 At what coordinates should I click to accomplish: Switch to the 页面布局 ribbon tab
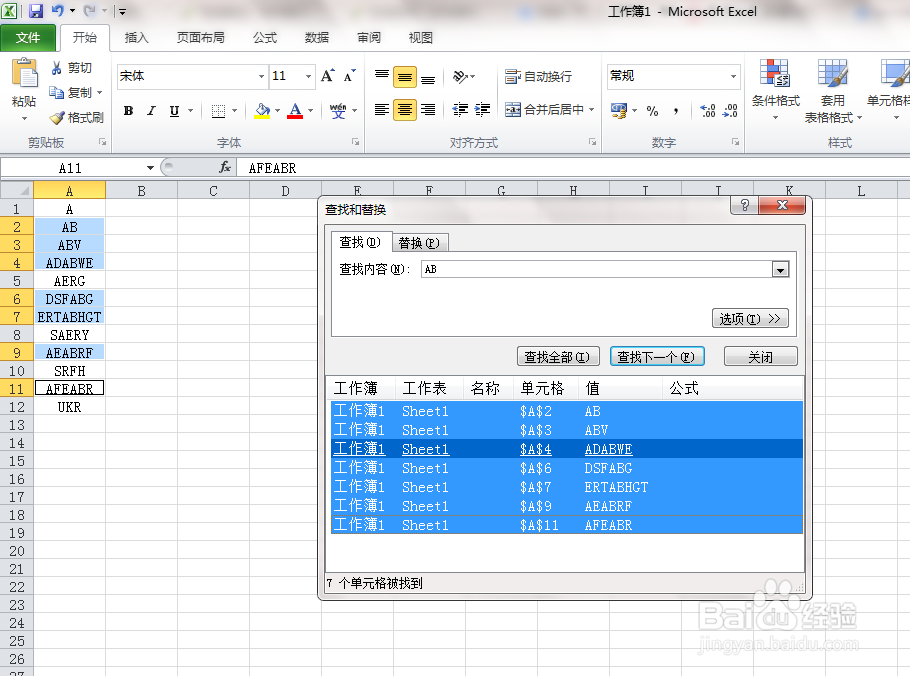[201, 38]
